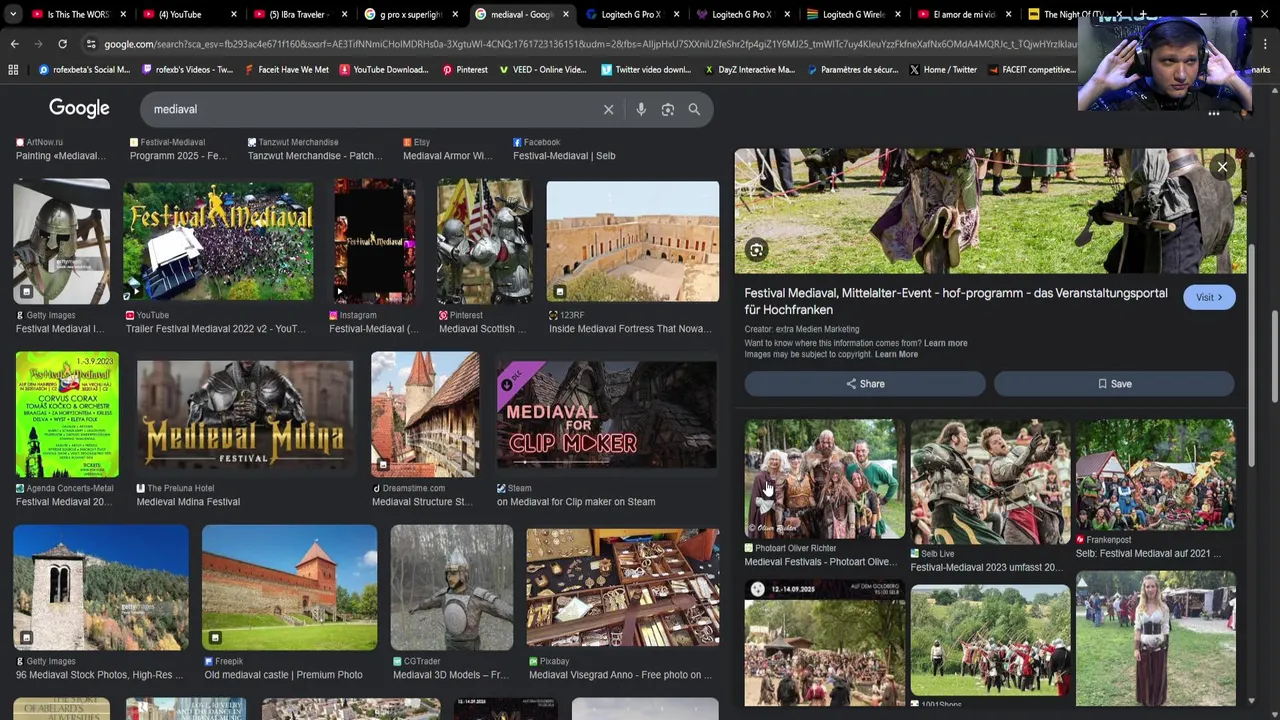Image resolution: width=1280 pixels, height=720 pixels.
Task: Open 'rofexb's Videos - Tw...' bookmark
Action: pos(188,70)
